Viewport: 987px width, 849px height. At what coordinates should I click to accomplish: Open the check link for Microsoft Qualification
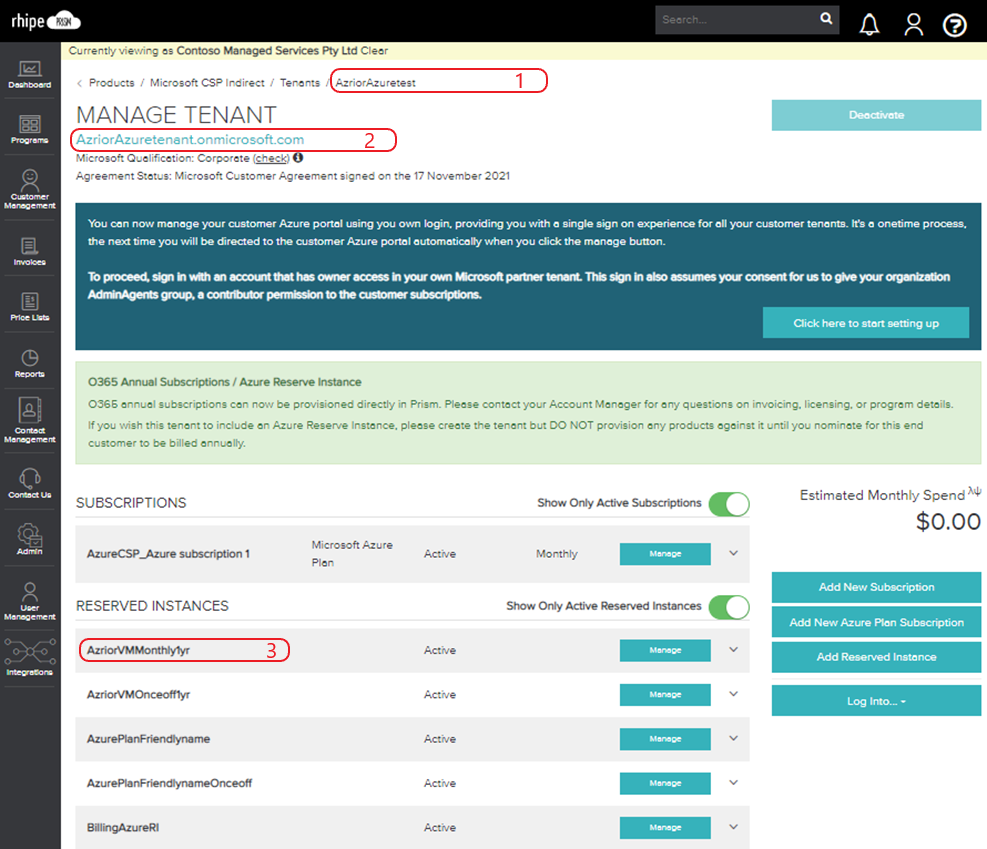tap(271, 158)
